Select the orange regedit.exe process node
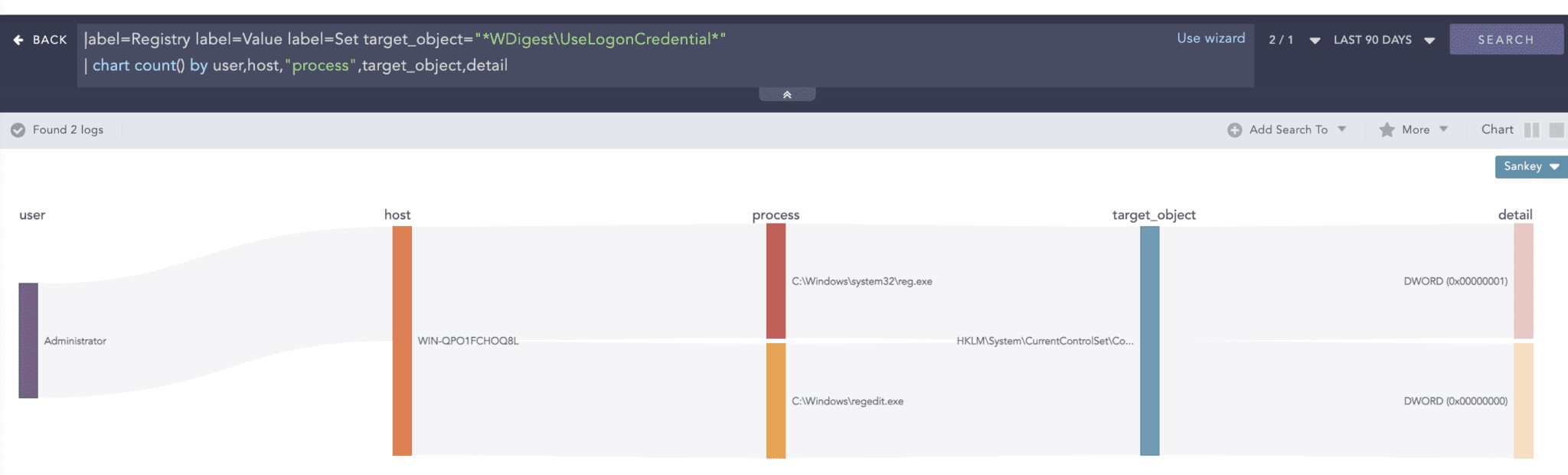Screen dimensions: 1568x475 [776, 401]
